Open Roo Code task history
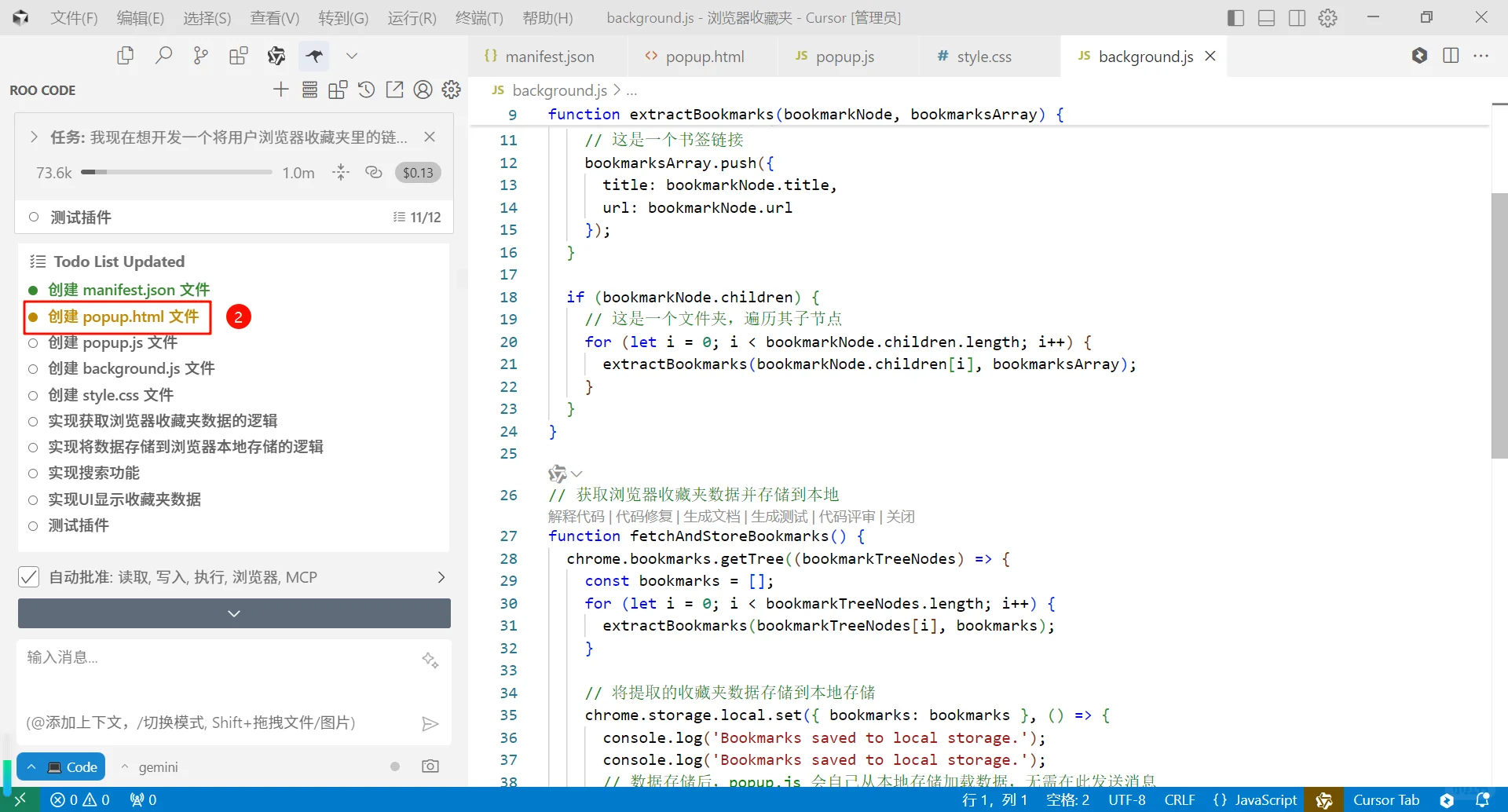 366,90
